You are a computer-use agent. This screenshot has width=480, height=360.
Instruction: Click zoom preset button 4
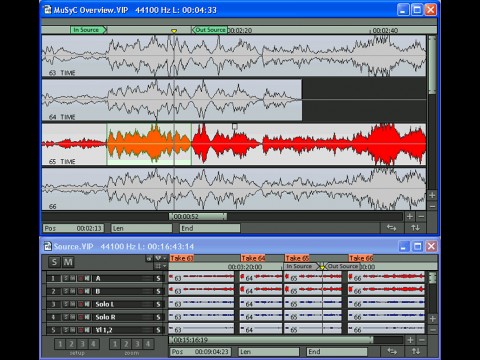pyautogui.click(x=148, y=344)
